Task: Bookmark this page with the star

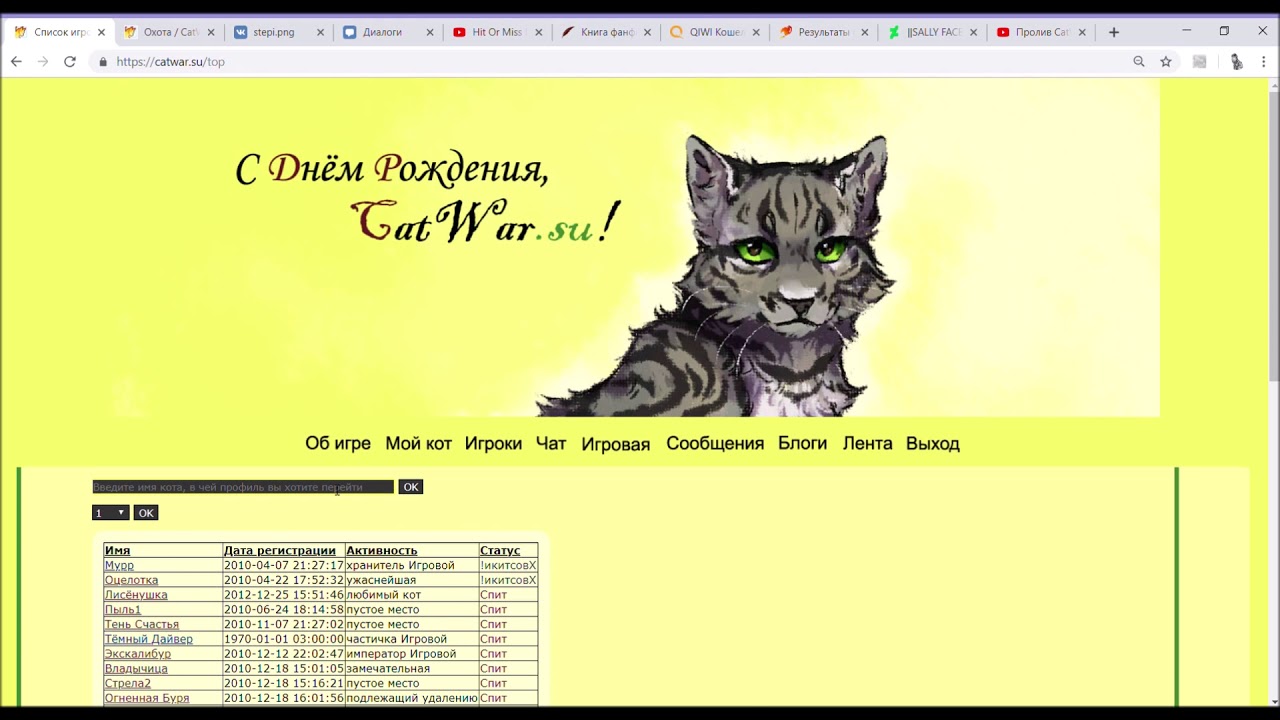Action: 1166,61
